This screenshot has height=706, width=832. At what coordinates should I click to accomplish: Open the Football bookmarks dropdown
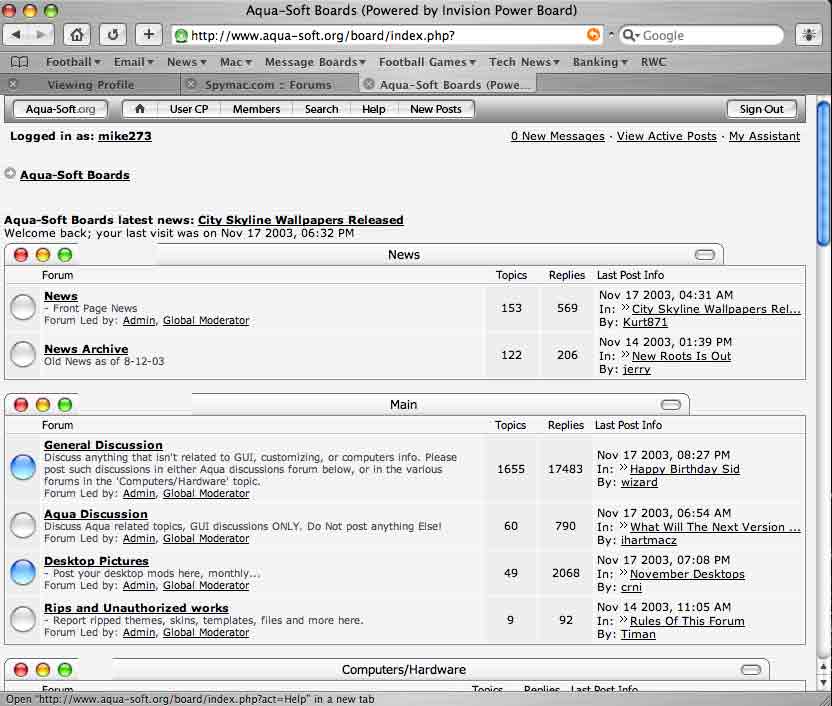(x=73, y=62)
